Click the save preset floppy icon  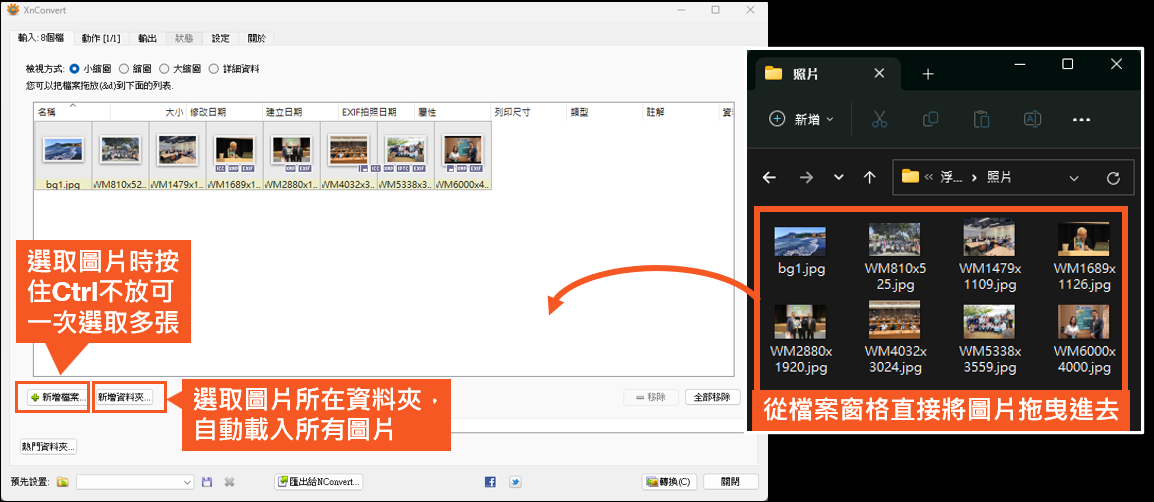(207, 482)
